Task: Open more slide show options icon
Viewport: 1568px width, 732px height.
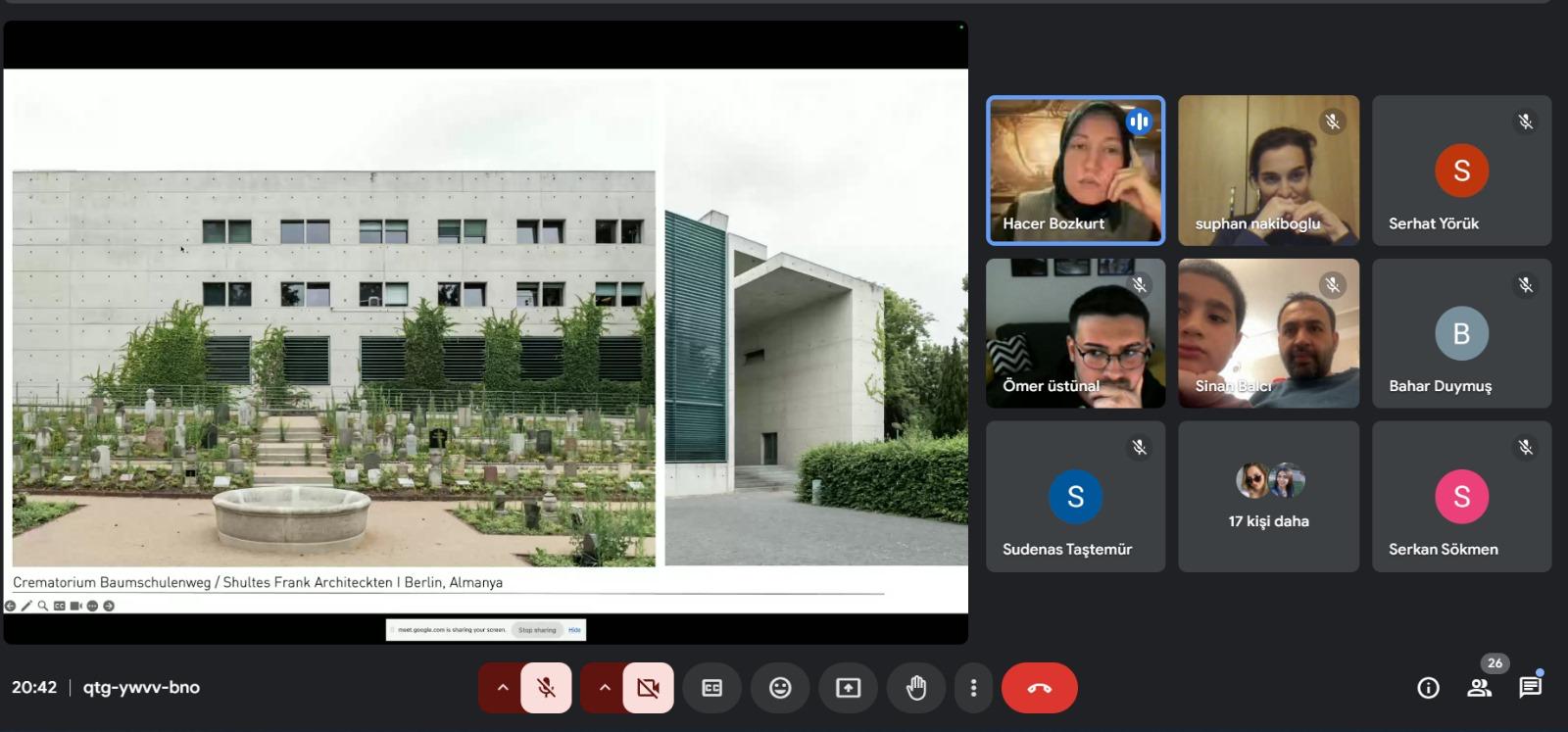Action: coord(92,606)
